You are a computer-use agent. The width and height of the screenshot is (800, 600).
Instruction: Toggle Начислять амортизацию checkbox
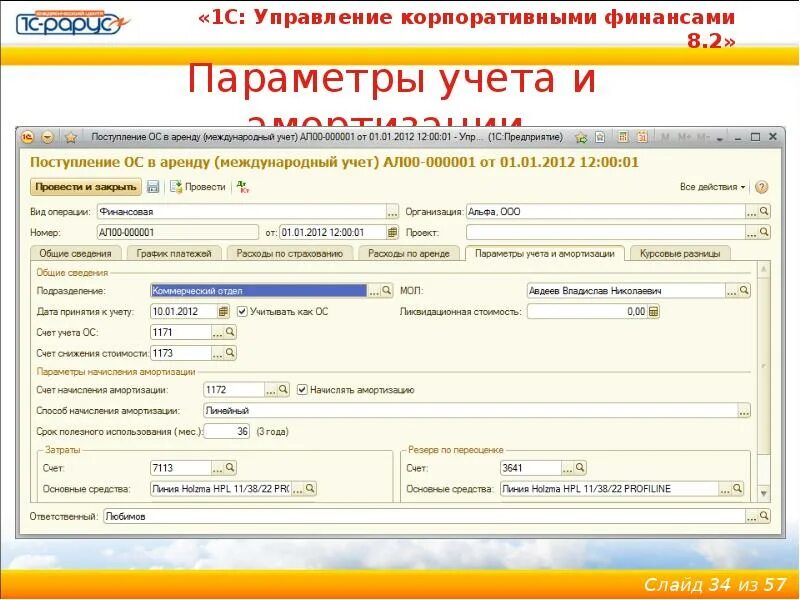(302, 390)
